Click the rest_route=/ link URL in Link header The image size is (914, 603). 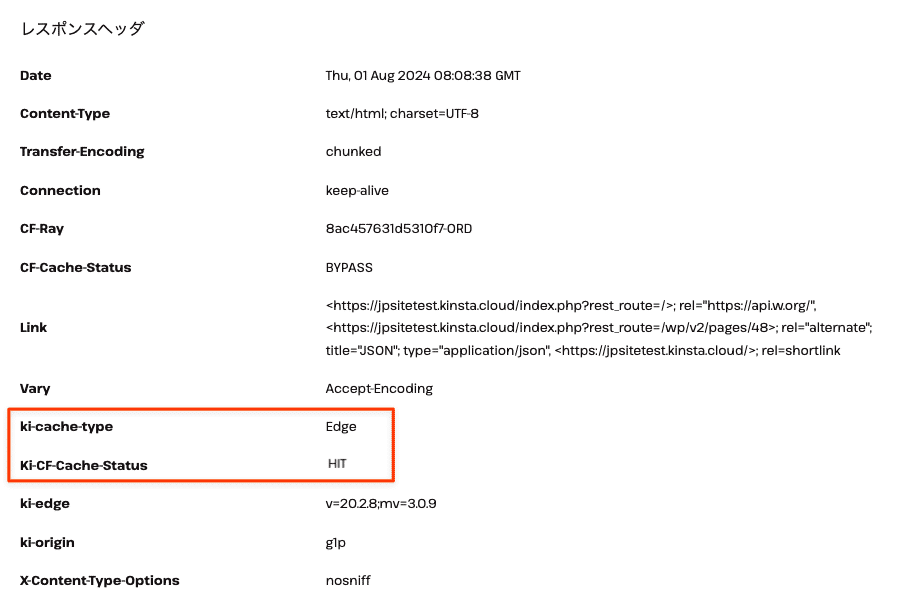(x=501, y=306)
